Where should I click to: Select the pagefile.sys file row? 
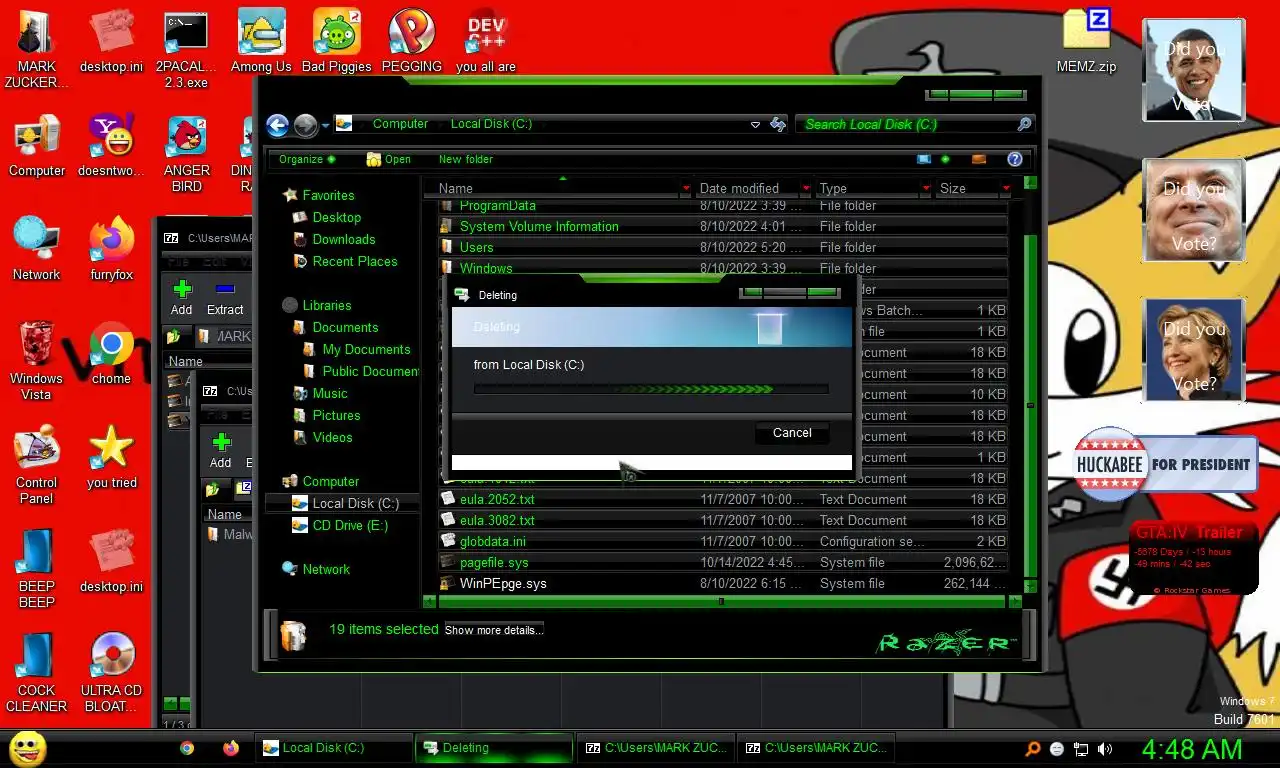722,563
